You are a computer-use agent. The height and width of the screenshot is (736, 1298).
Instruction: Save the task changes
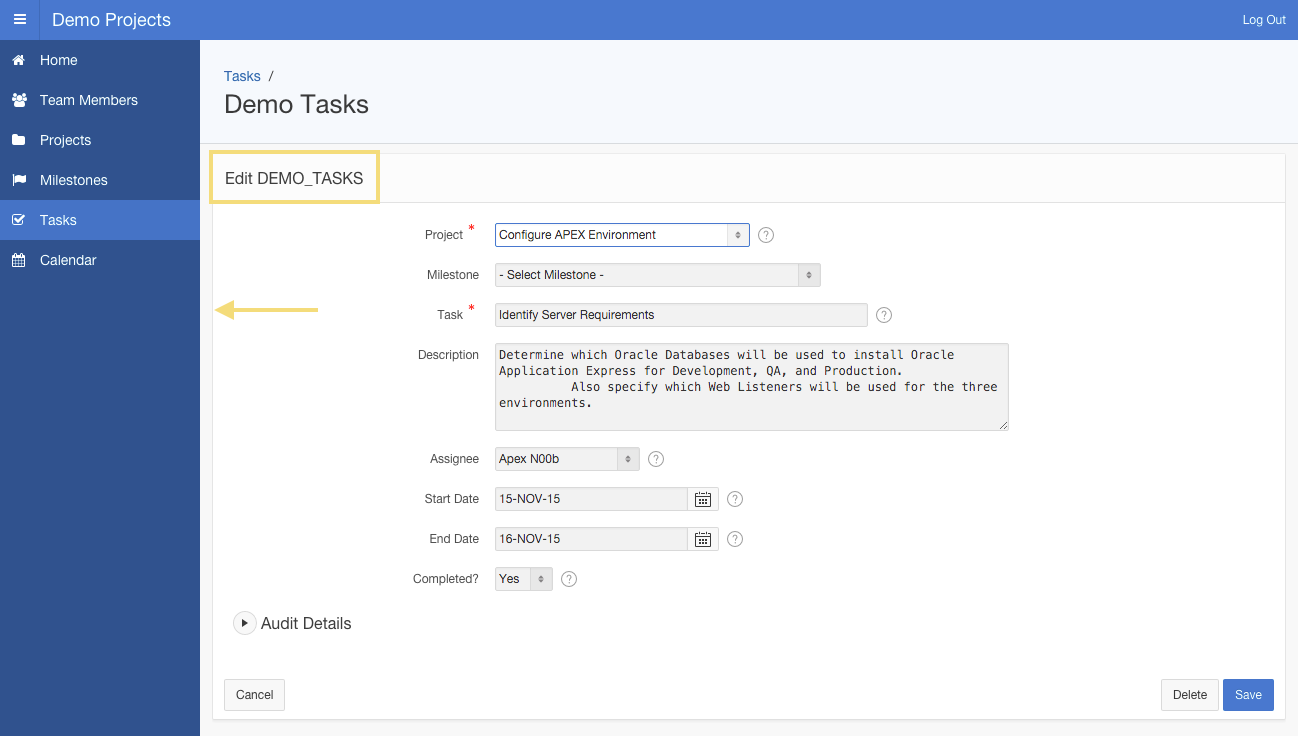tap(1247, 694)
